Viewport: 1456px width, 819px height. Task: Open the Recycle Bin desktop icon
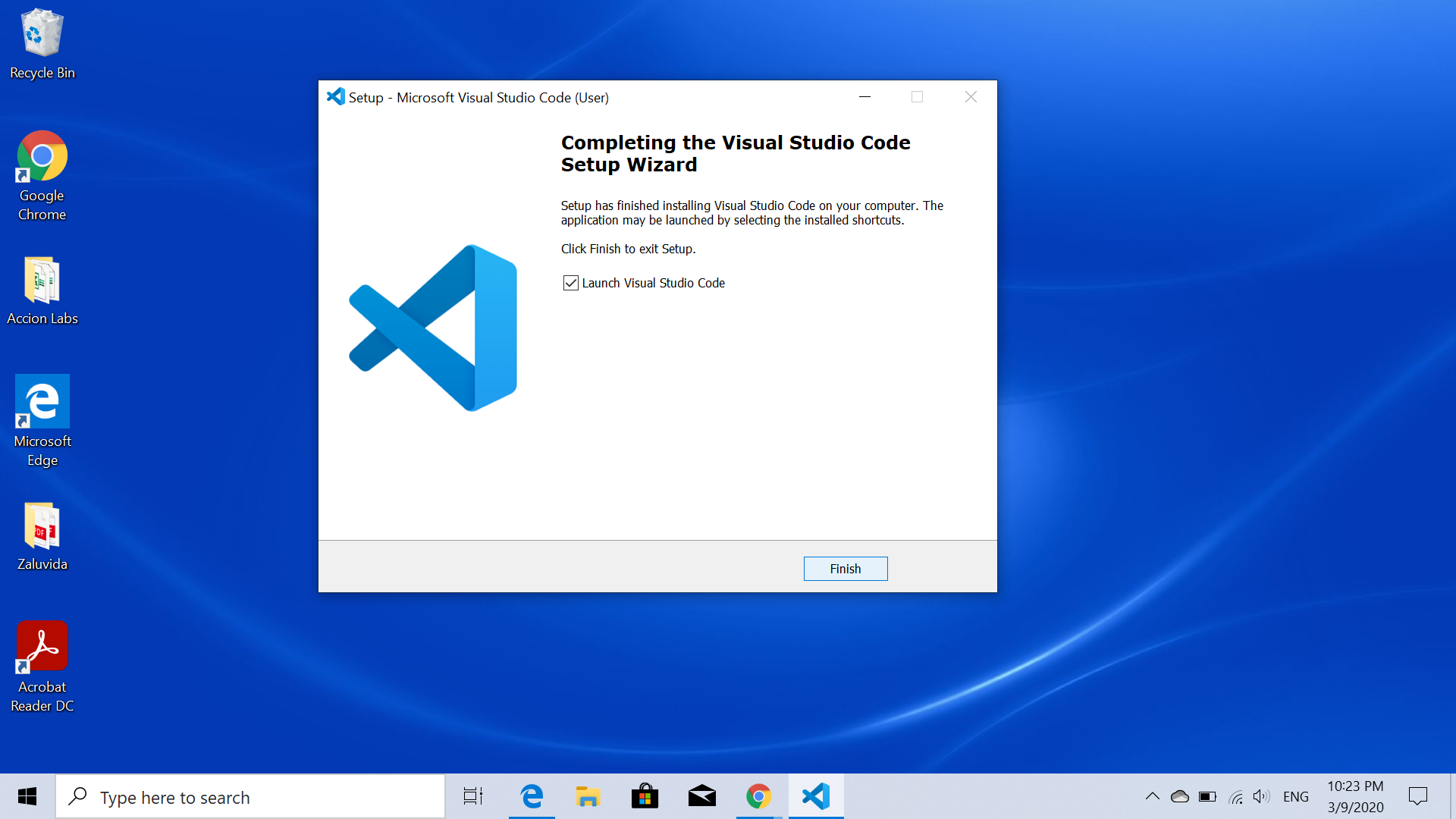(x=42, y=44)
